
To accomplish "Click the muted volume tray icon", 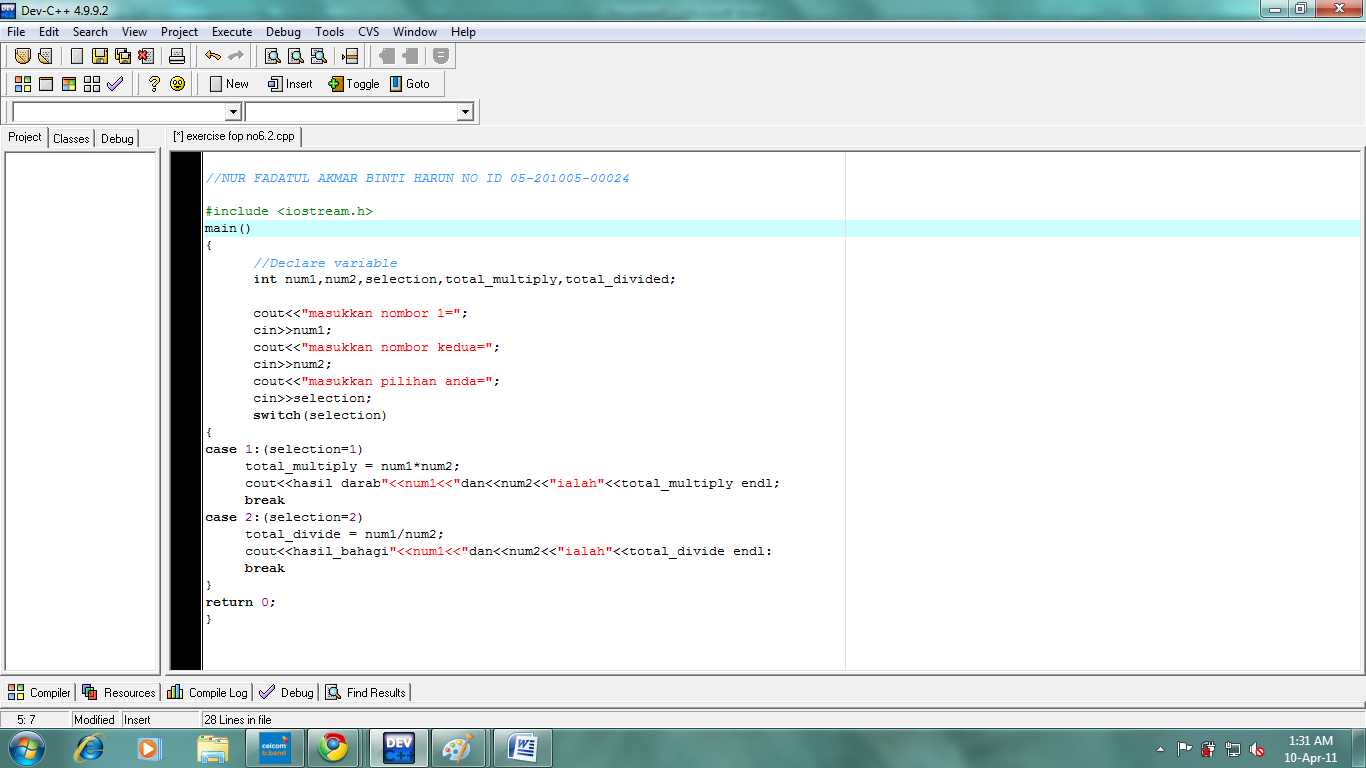I will pos(1258,749).
